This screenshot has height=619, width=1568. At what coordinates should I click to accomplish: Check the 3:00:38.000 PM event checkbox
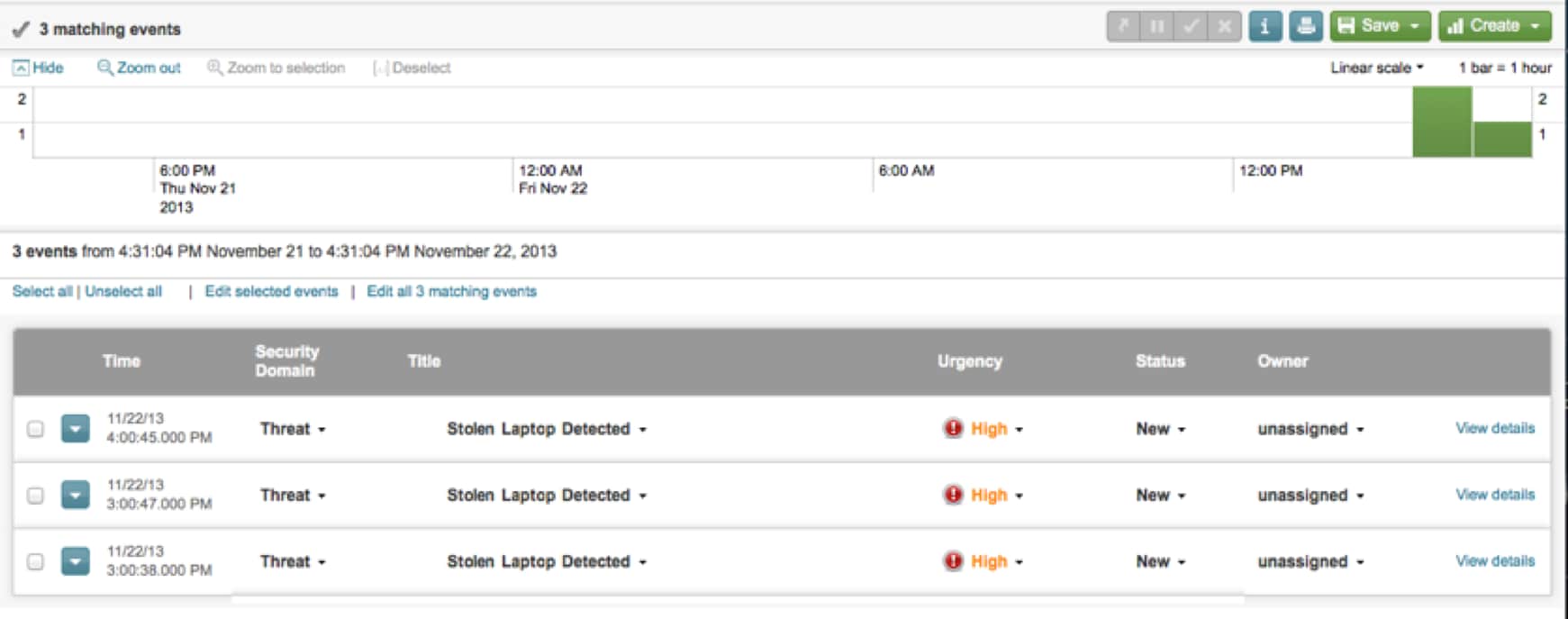(35, 561)
